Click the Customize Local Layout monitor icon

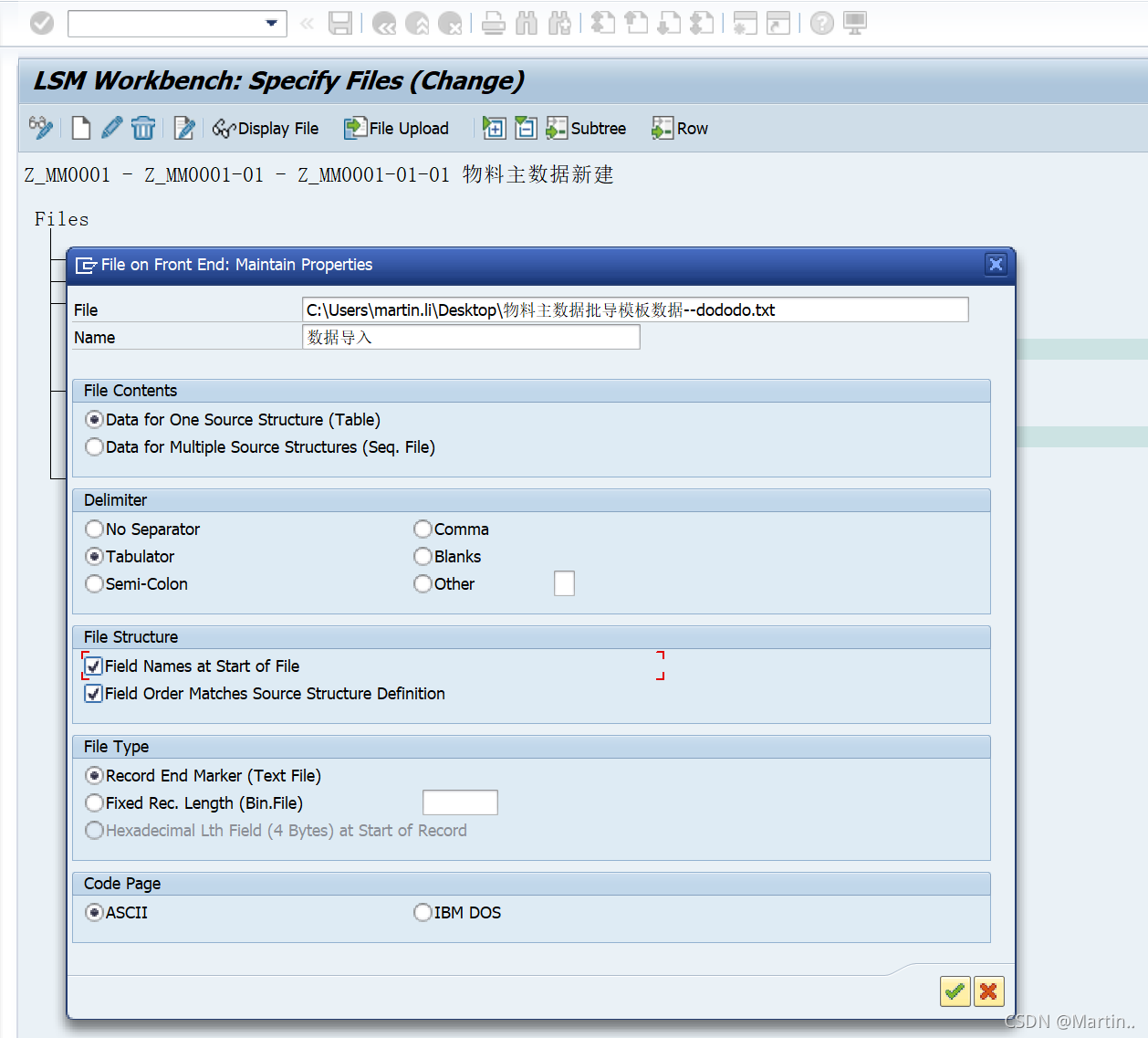click(x=855, y=23)
